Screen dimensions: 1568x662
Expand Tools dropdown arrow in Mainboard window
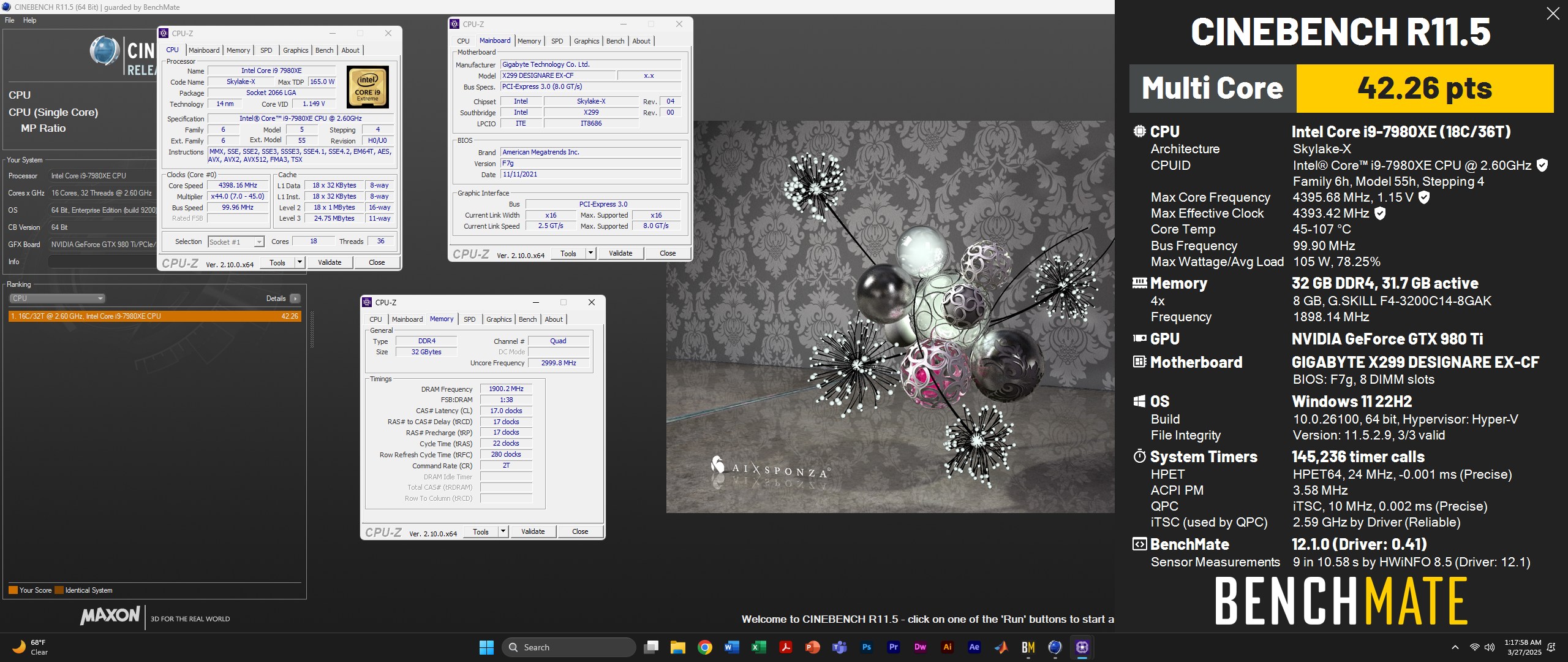tap(590, 253)
